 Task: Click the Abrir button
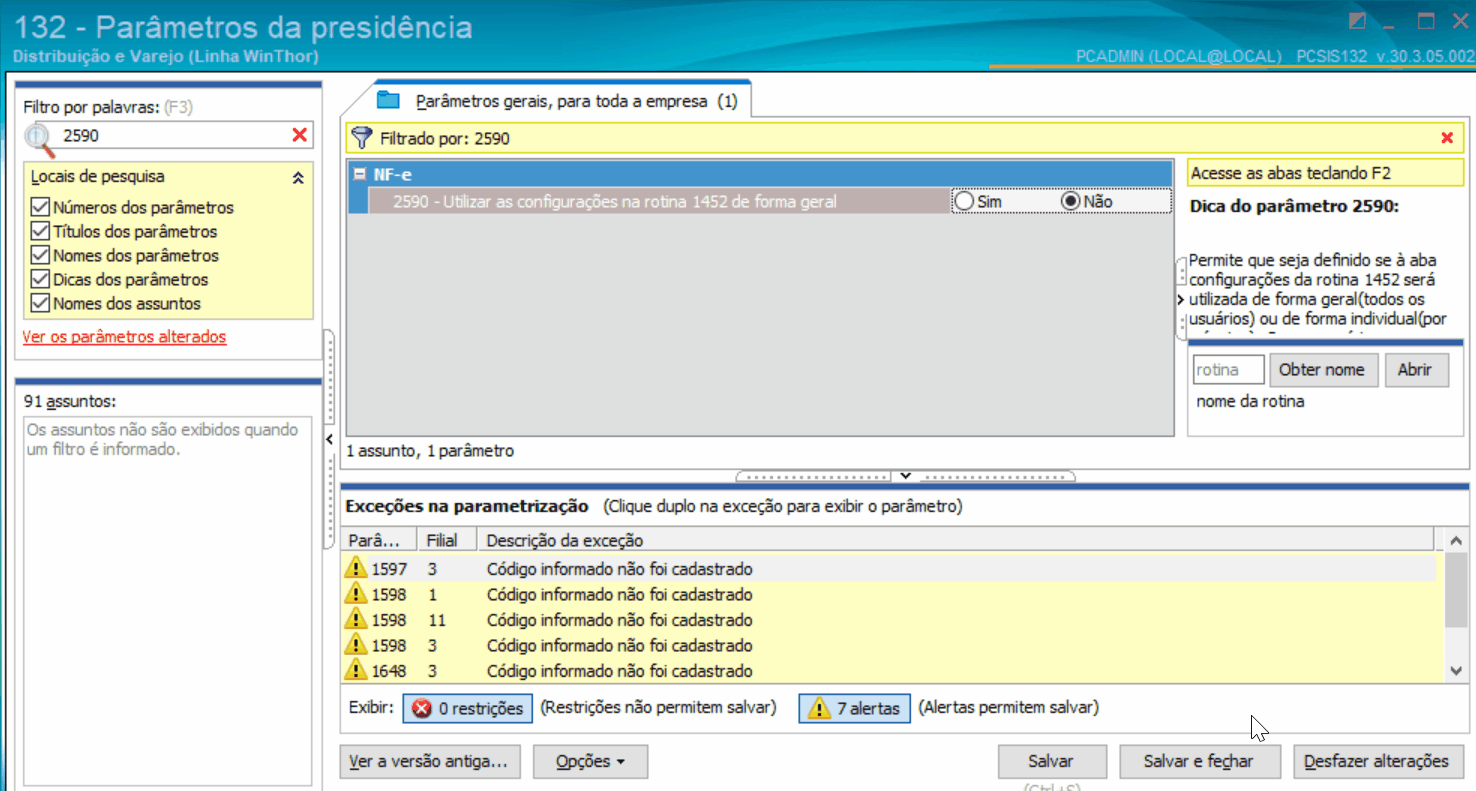[1415, 370]
